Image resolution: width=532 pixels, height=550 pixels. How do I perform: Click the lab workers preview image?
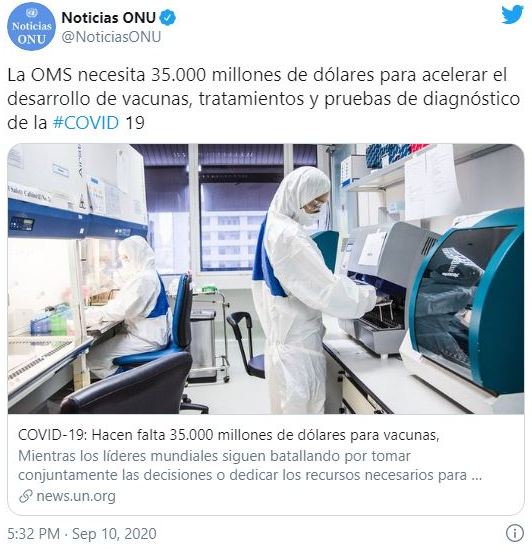pos(266,279)
